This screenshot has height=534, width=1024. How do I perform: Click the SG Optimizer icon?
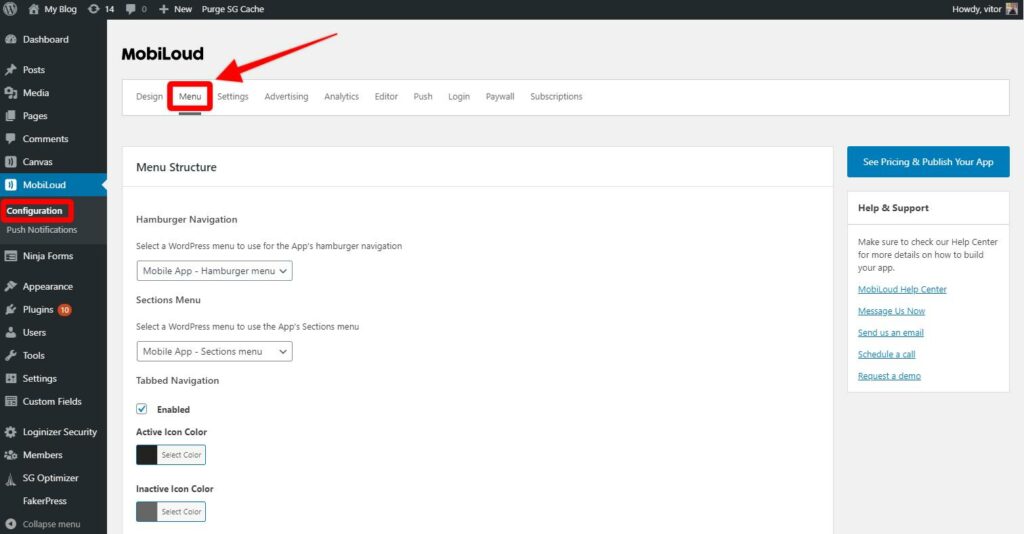(x=10, y=479)
